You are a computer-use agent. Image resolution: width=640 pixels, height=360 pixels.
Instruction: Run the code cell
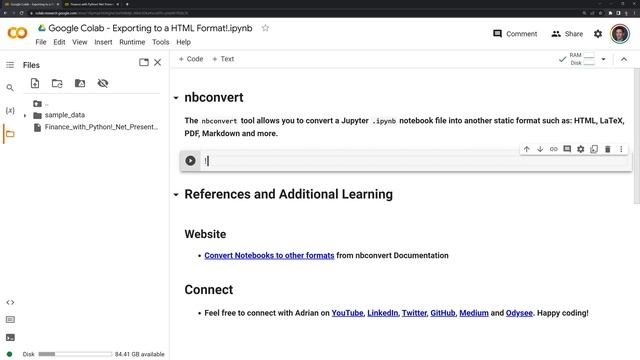pos(190,160)
